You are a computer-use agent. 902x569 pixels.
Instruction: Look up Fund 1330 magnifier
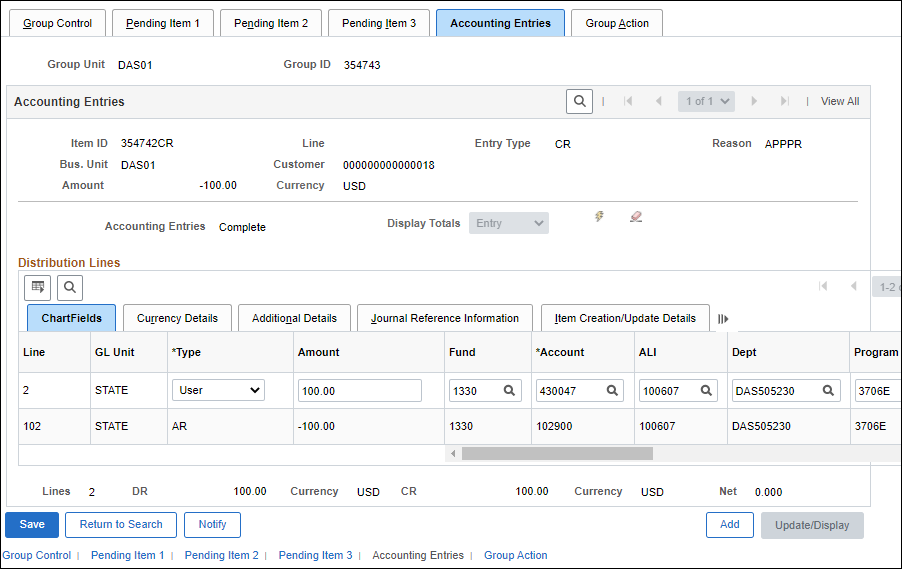tap(509, 391)
